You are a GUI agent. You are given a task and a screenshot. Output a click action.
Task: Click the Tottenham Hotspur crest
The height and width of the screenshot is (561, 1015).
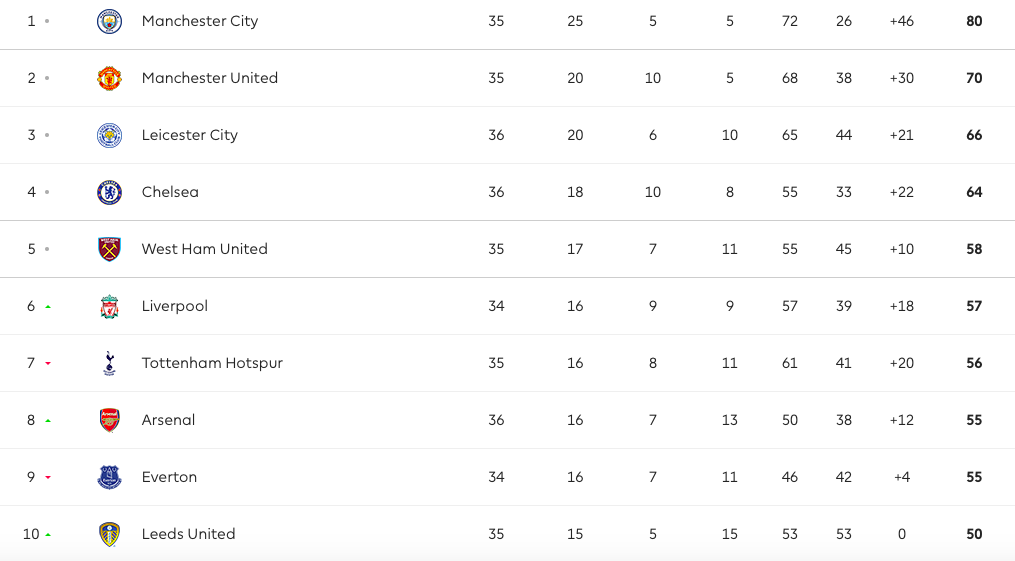tap(109, 363)
